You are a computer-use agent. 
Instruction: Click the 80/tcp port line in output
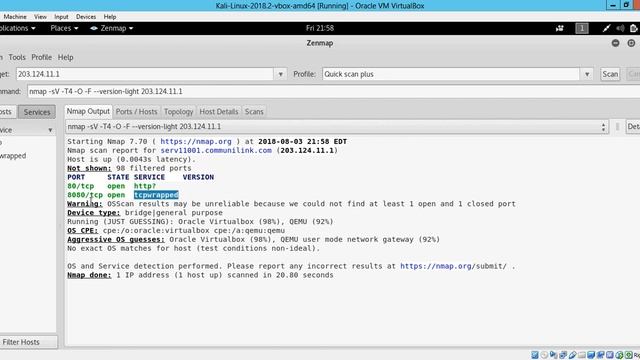[111, 186]
